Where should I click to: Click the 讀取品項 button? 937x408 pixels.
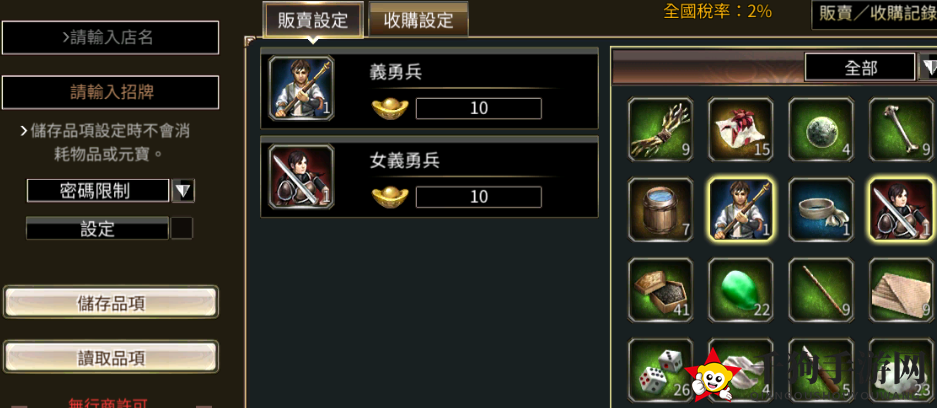coord(111,357)
